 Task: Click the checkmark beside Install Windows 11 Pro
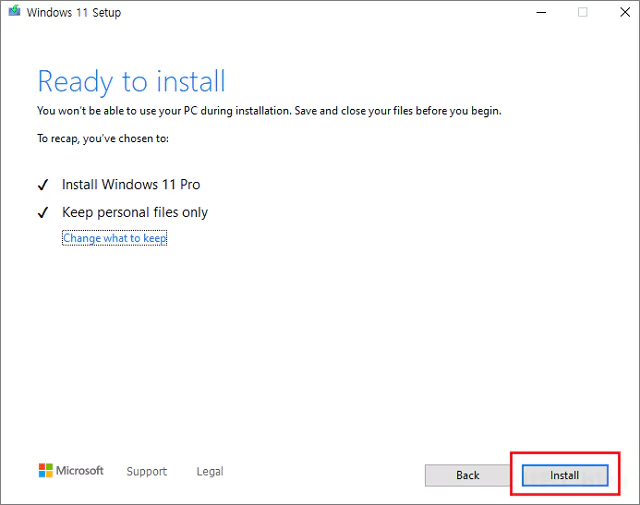(x=43, y=185)
